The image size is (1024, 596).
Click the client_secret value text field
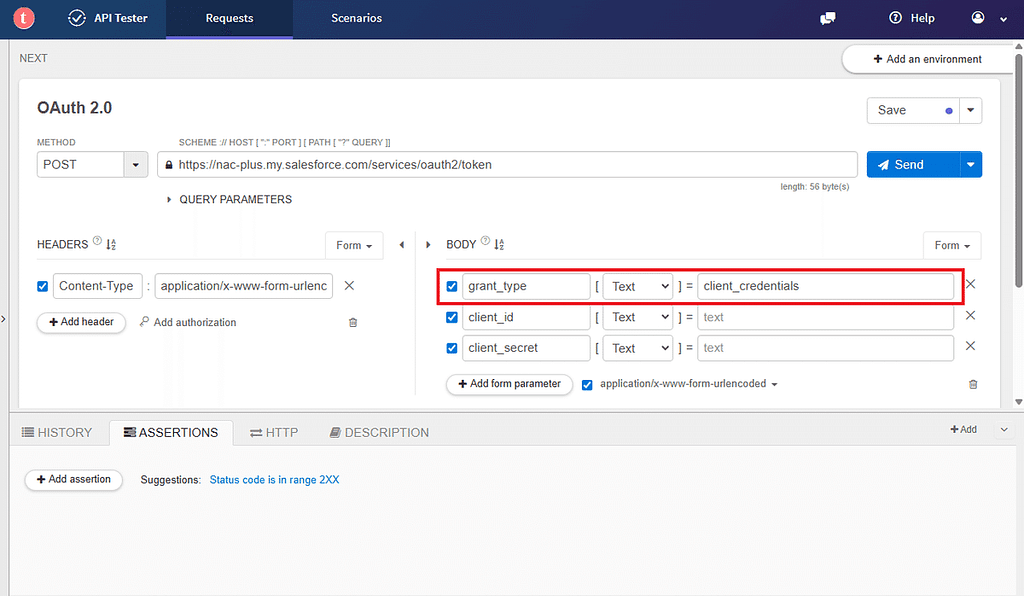825,348
